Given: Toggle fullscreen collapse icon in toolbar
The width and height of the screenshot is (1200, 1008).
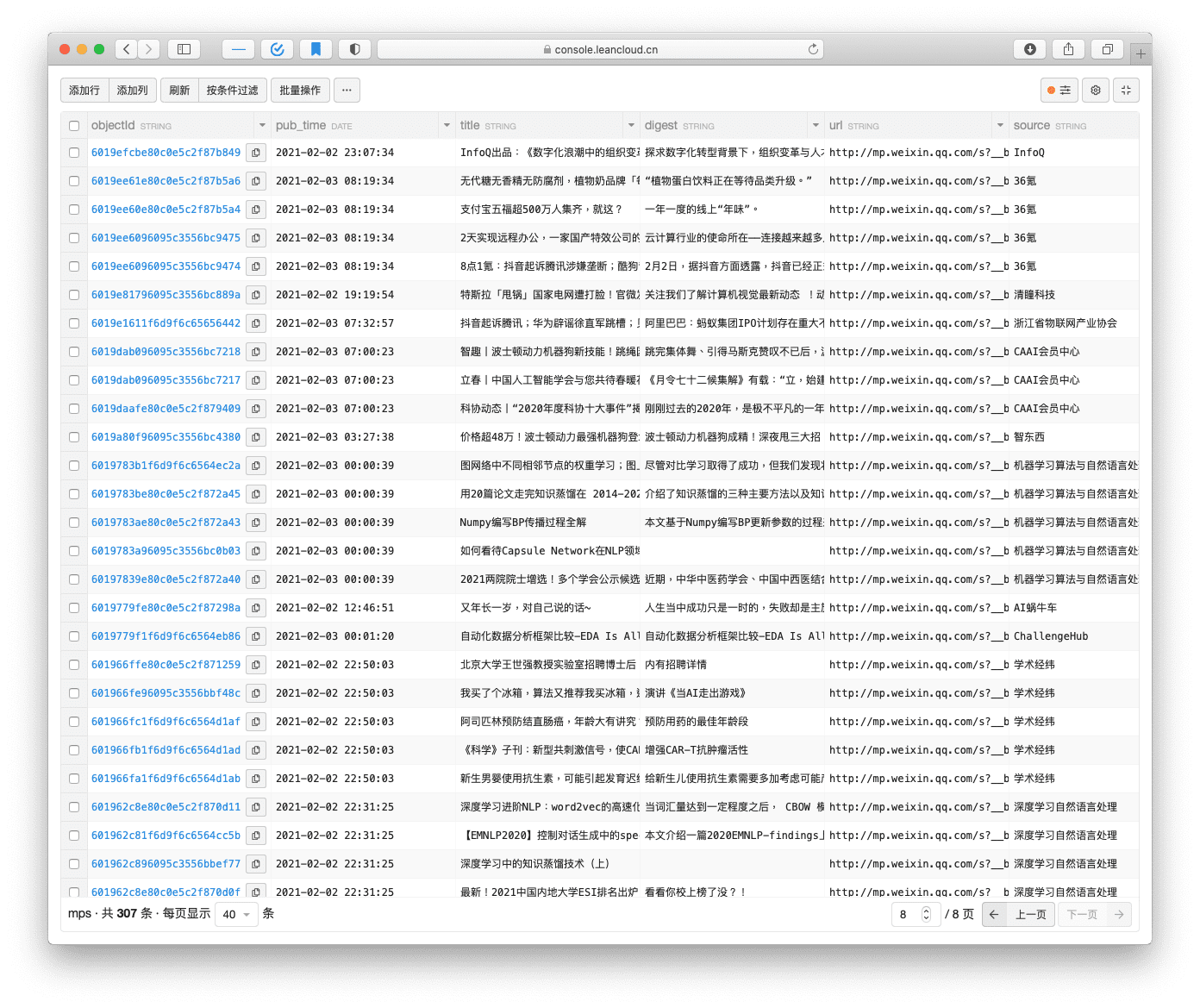Looking at the screenshot, I should 1126,90.
